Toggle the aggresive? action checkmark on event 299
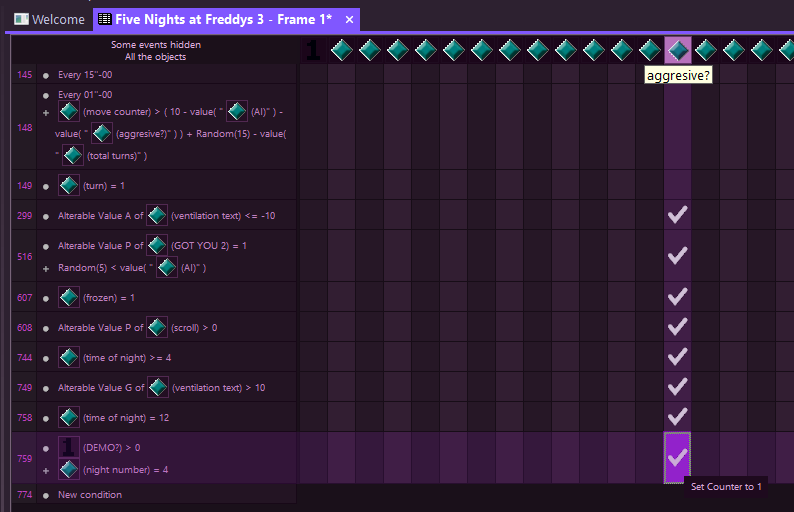 678,215
